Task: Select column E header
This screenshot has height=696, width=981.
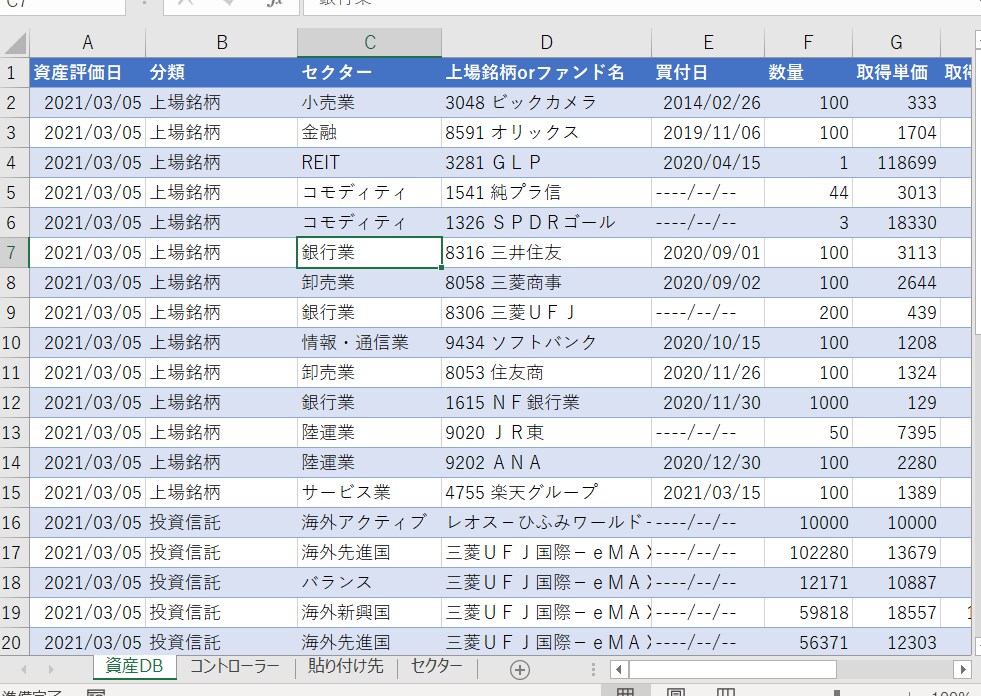Action: (x=708, y=43)
